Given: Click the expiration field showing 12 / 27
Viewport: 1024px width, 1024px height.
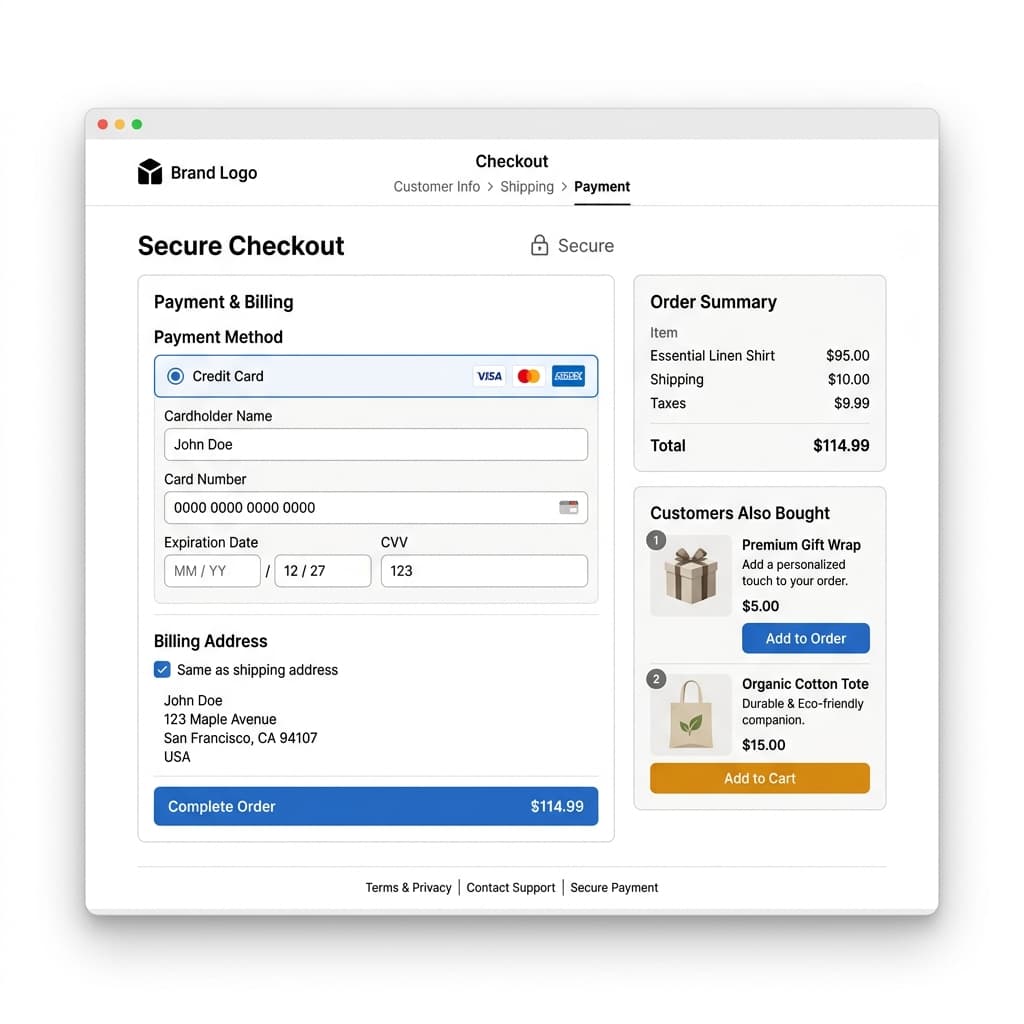Looking at the screenshot, I should tap(323, 571).
